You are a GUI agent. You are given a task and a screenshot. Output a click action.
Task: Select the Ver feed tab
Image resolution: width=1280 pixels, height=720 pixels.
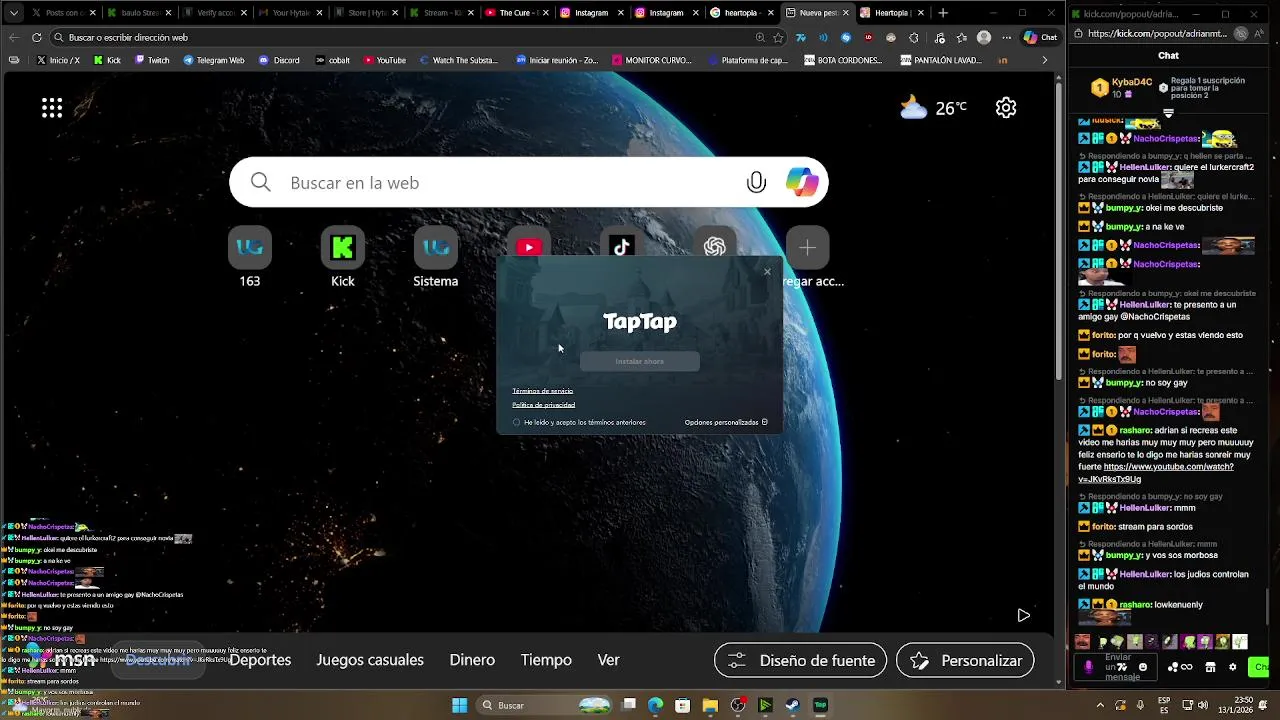click(608, 660)
